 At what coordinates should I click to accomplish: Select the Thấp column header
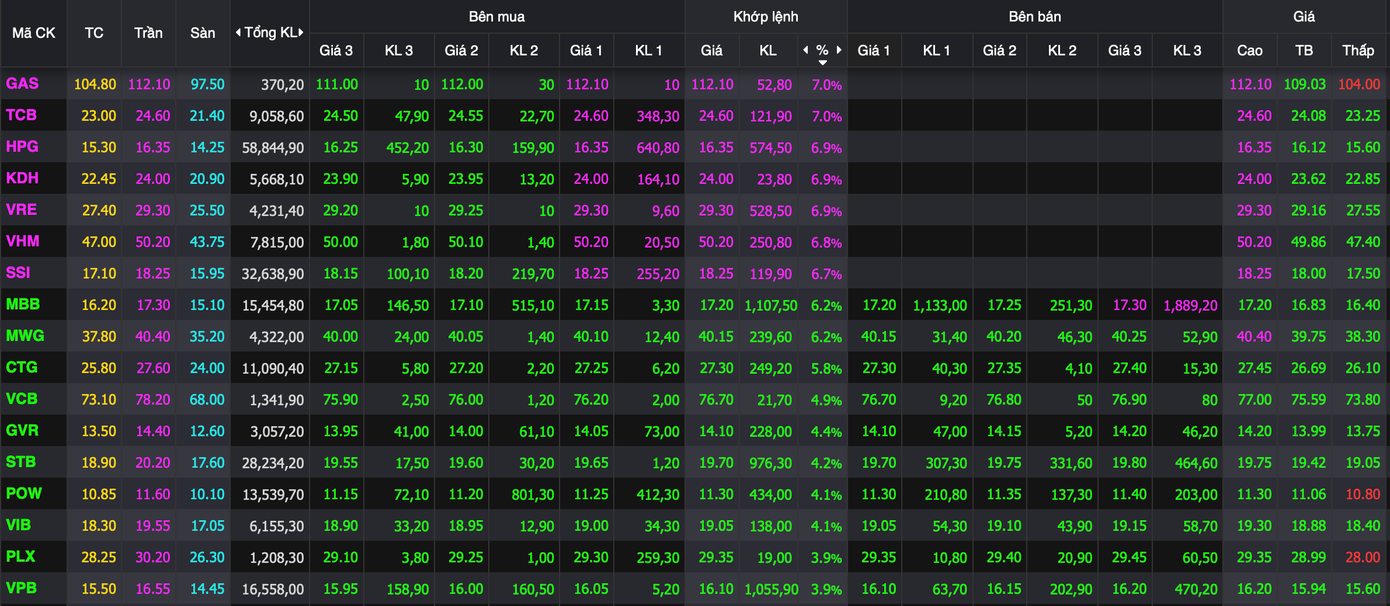(1358, 50)
